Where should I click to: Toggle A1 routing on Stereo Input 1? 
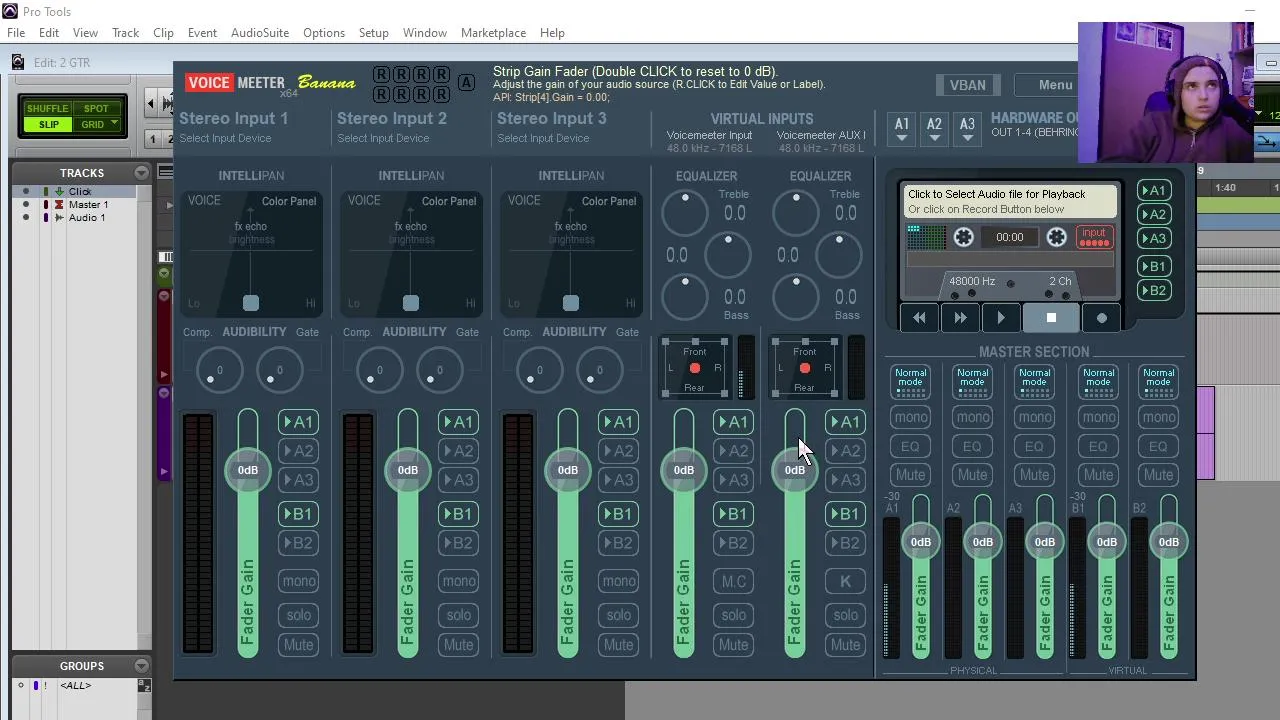coord(298,422)
